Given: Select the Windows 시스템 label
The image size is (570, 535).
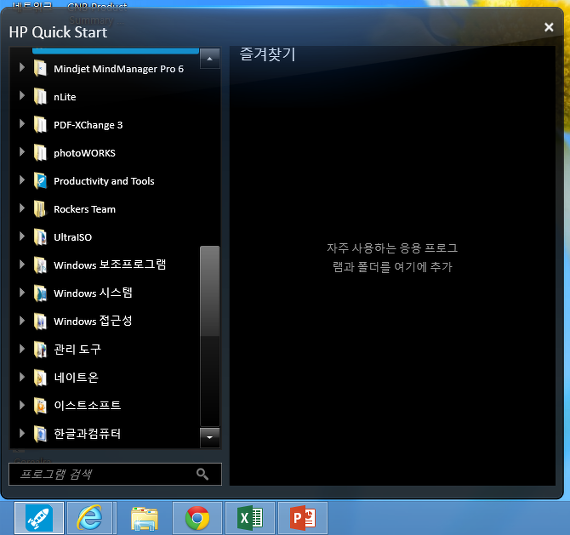Looking at the screenshot, I should pyautogui.click(x=93, y=293).
